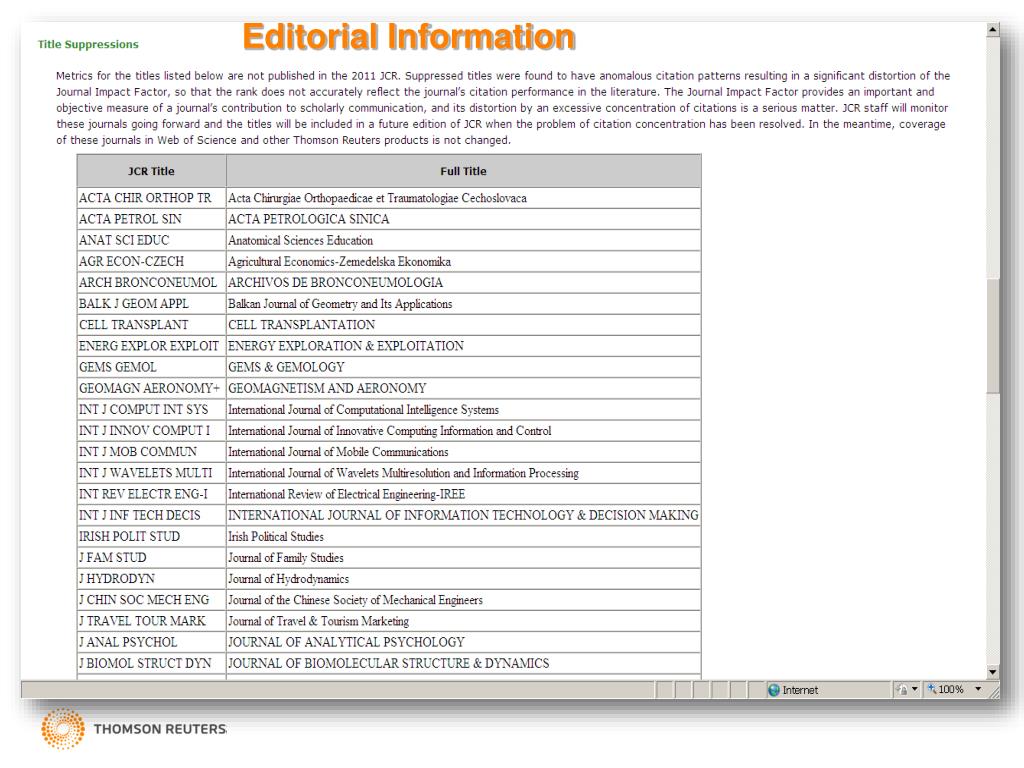Select the ANAT SCI EDUC cell
The height and width of the screenshot is (768, 1024).
pos(152,240)
